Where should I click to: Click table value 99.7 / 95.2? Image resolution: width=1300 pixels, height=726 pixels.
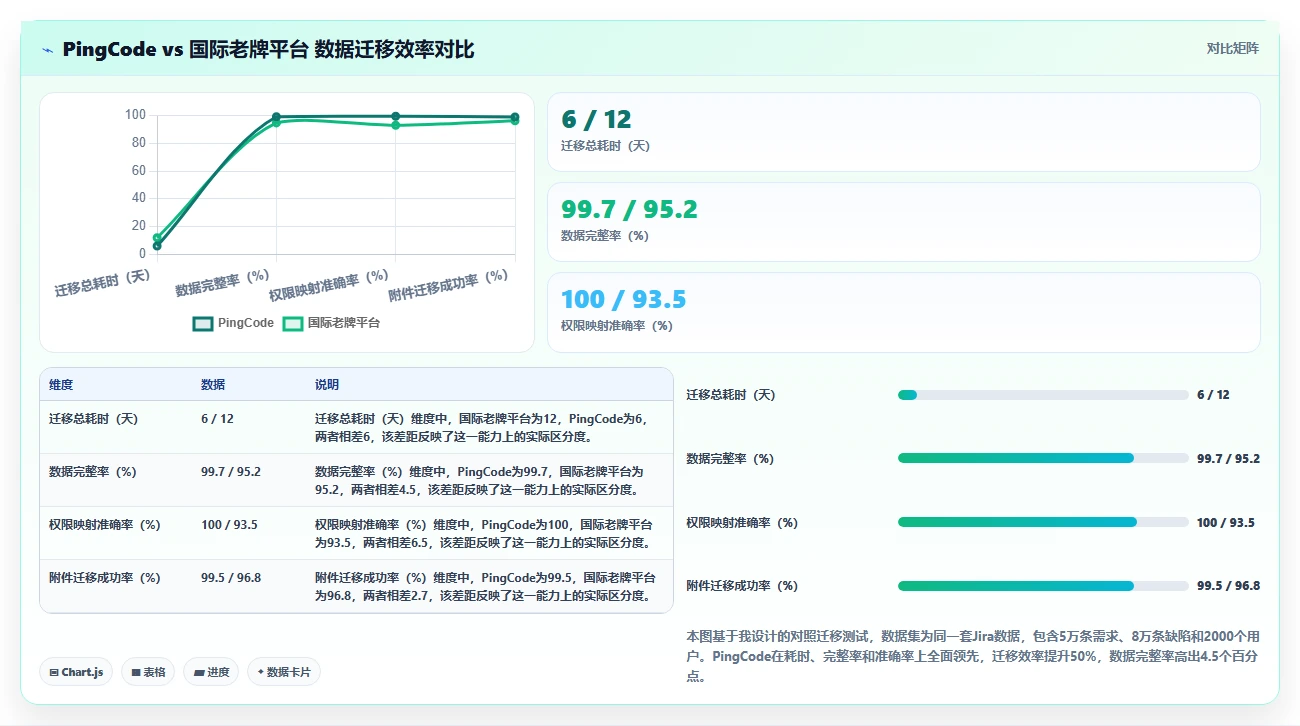231,472
